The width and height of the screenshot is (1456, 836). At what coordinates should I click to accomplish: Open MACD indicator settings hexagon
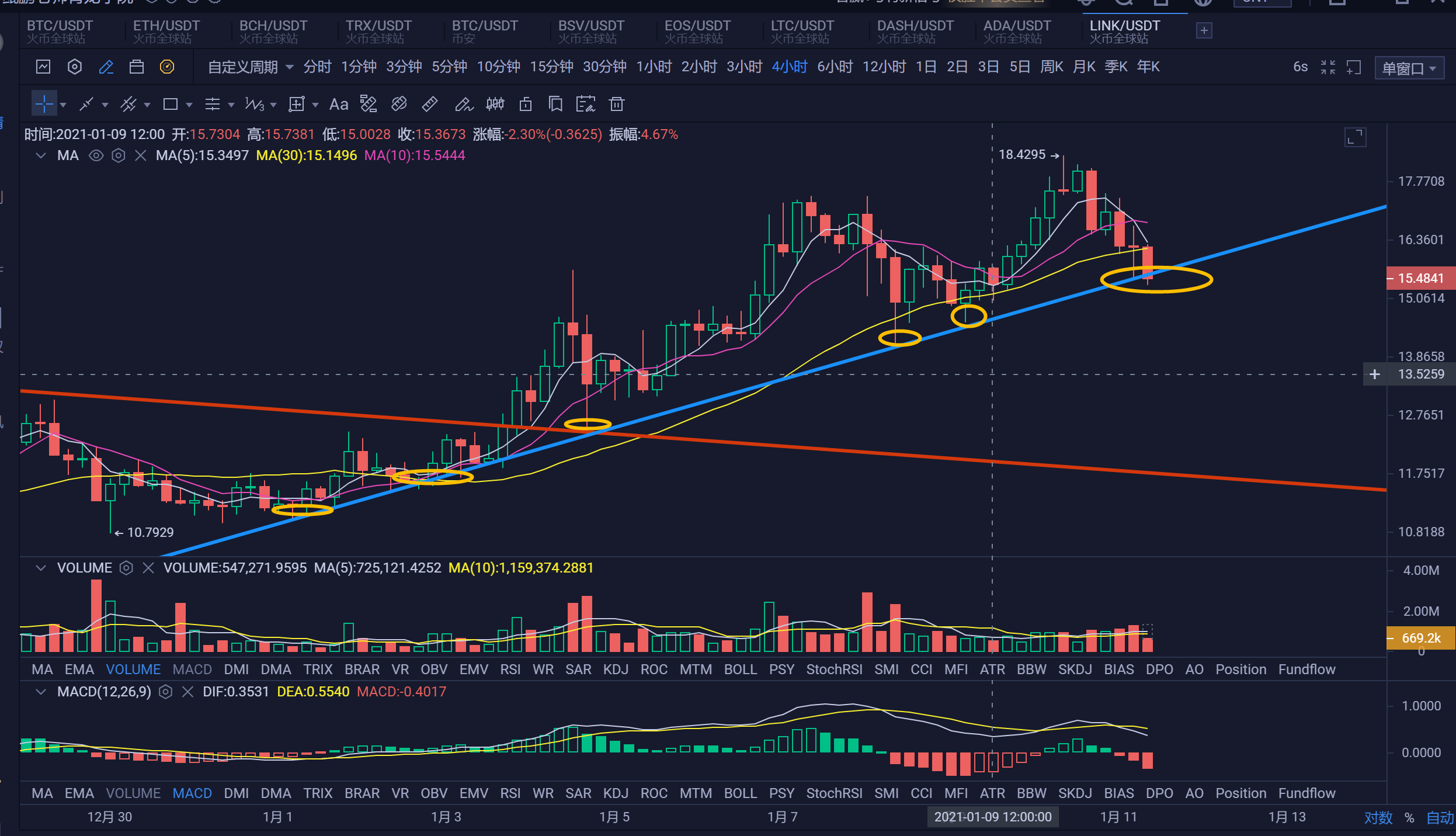166,692
